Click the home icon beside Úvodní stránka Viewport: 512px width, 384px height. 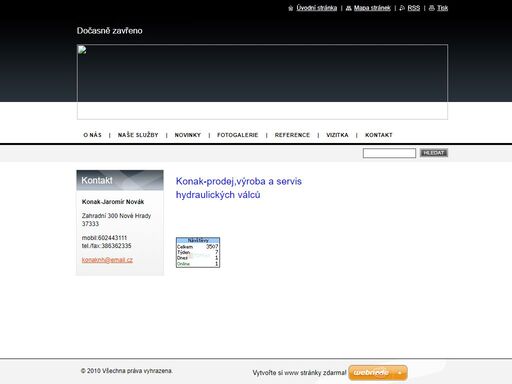pos(291,8)
